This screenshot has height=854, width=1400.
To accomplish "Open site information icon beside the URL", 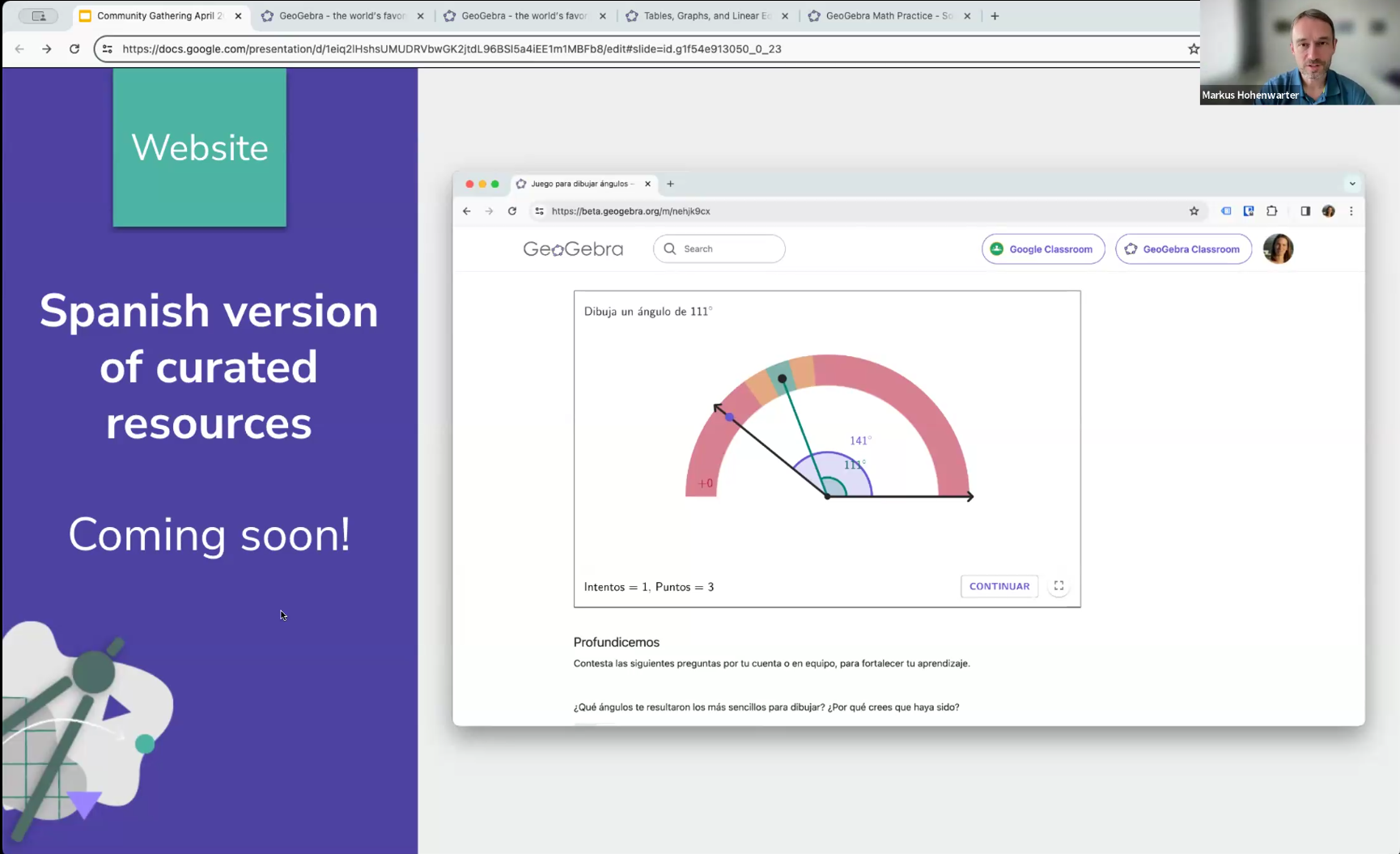I will (x=108, y=49).
